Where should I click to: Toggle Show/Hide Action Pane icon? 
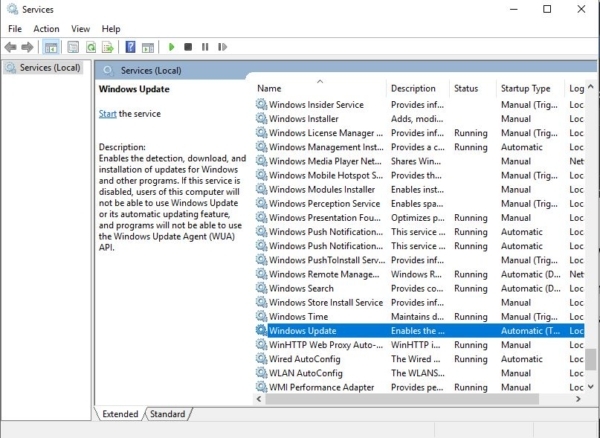pos(148,47)
